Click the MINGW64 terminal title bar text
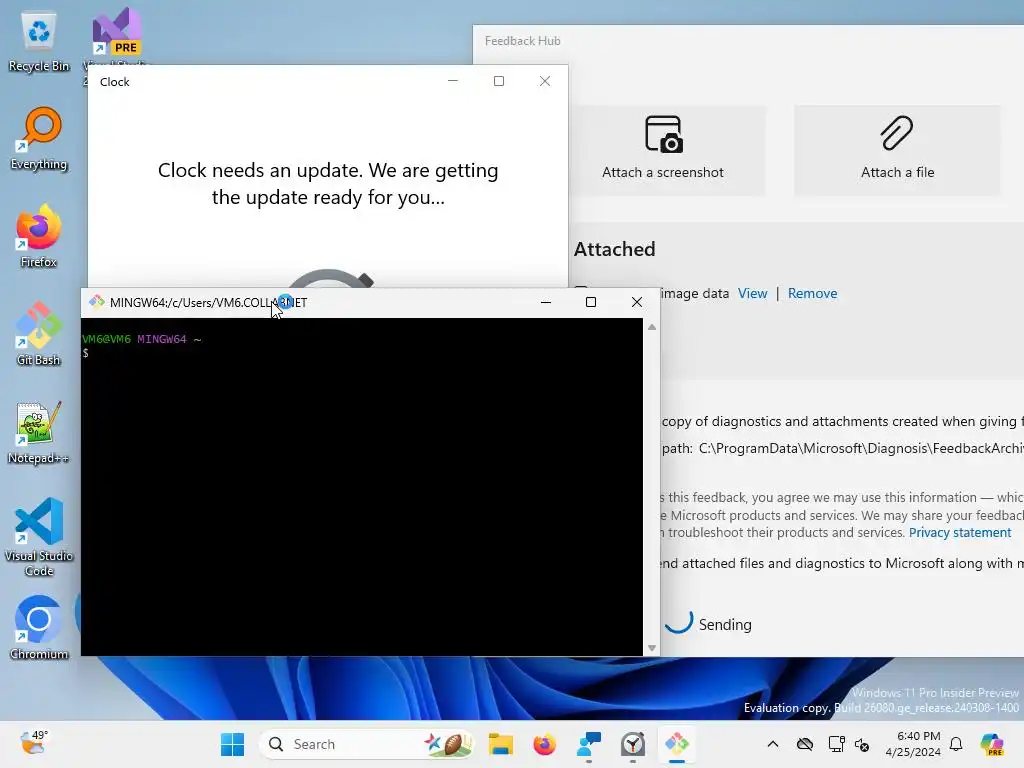Viewport: 1024px width, 768px height. 208,302
